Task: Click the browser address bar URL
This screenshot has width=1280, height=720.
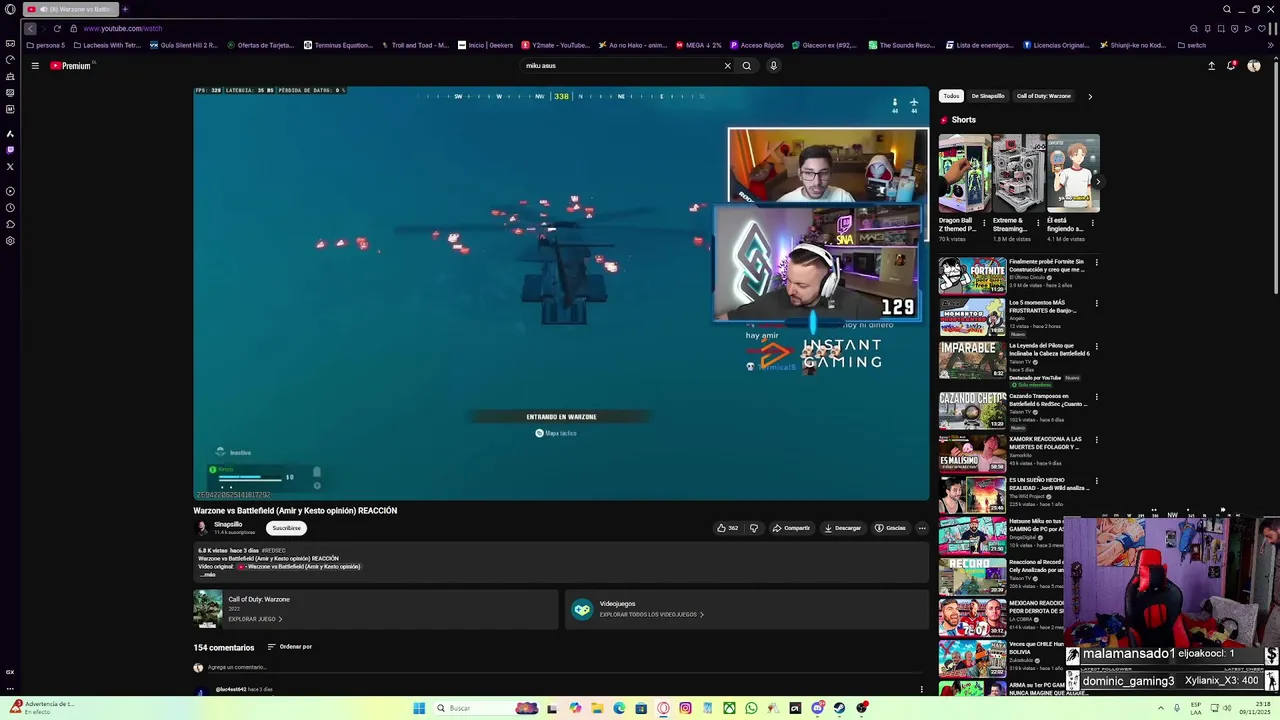Action: (123, 28)
